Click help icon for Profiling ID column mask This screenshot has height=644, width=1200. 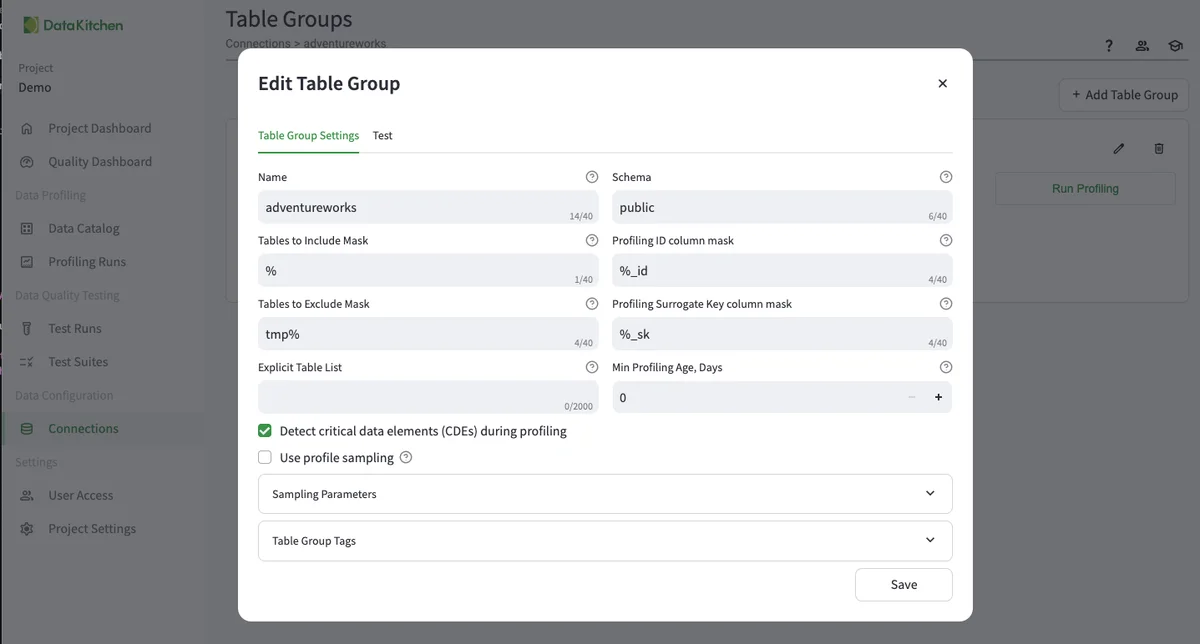point(946,241)
